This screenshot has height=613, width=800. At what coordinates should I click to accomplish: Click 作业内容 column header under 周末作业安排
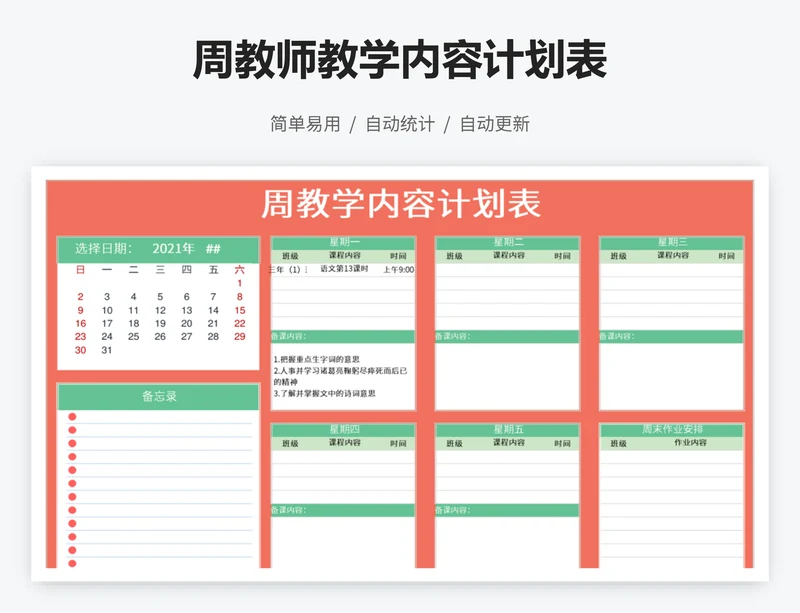pyautogui.click(x=690, y=443)
